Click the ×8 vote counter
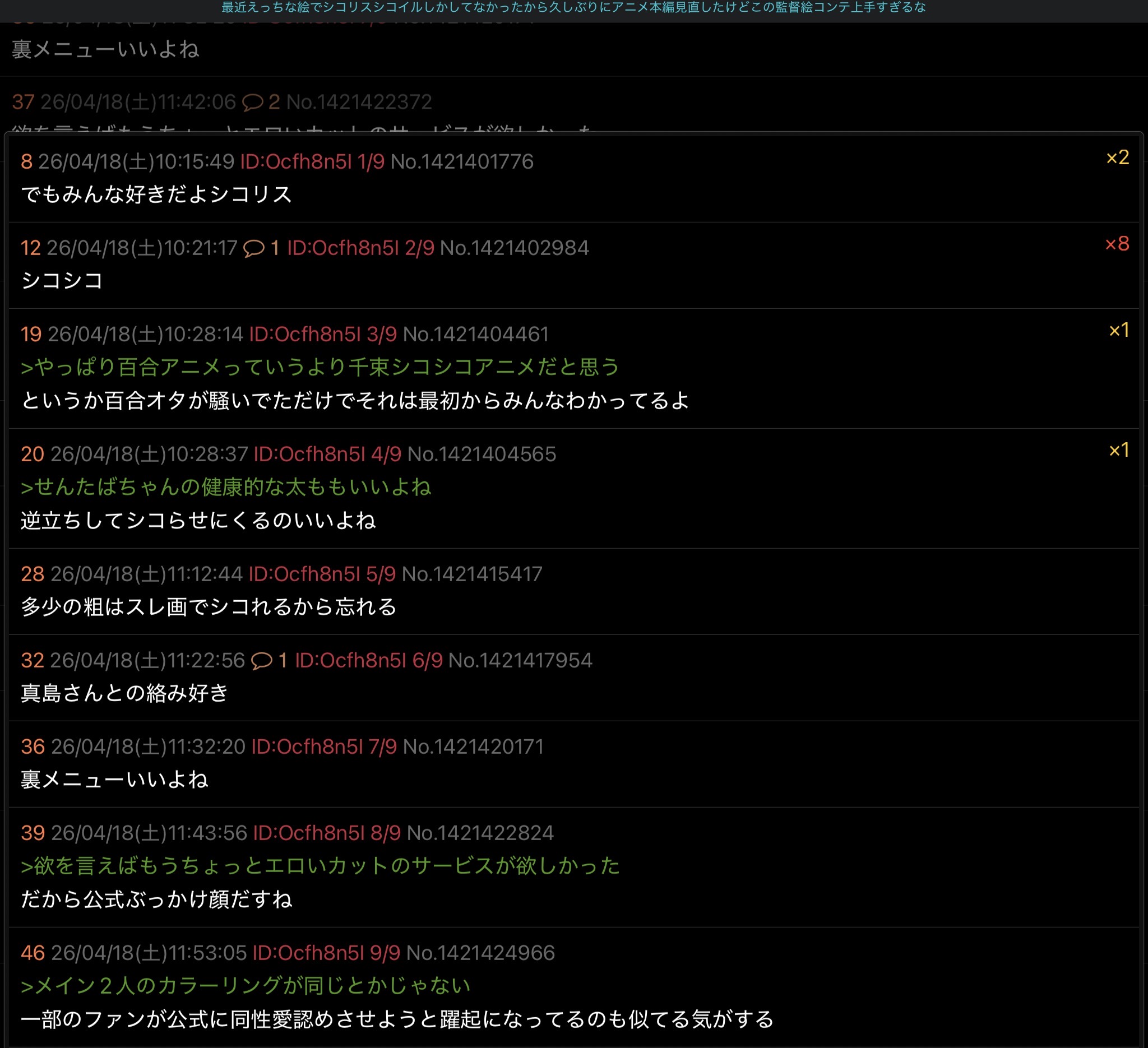This screenshot has height=1048, width=1148. click(1117, 244)
